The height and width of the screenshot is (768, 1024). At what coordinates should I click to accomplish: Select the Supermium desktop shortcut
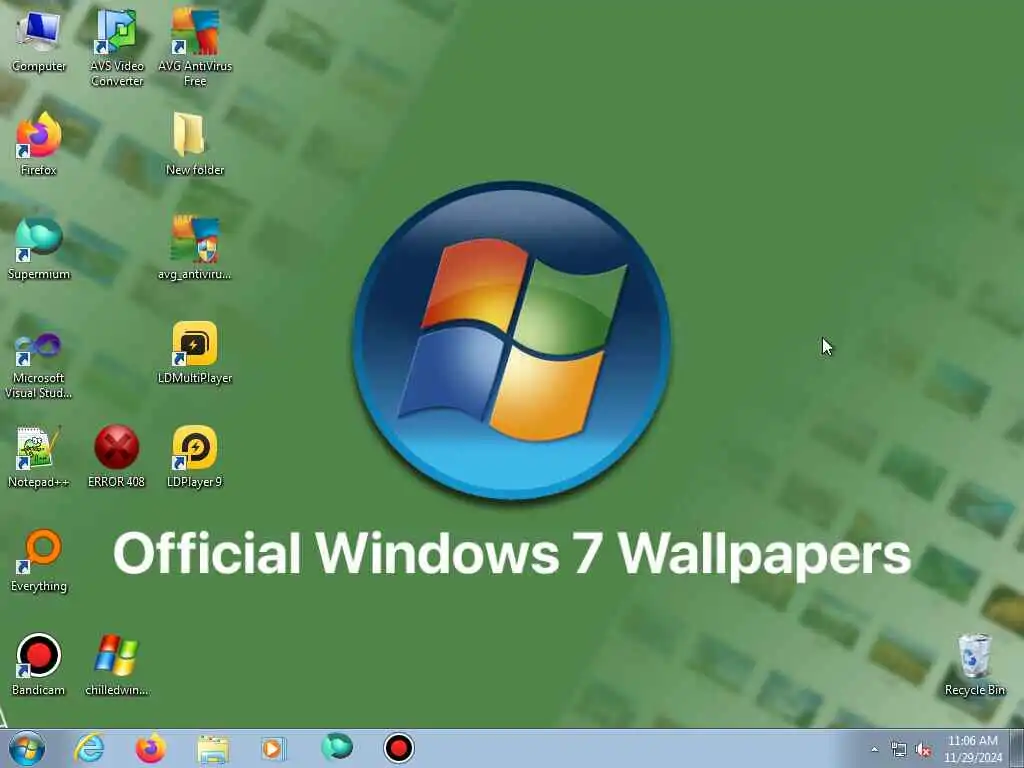[39, 248]
